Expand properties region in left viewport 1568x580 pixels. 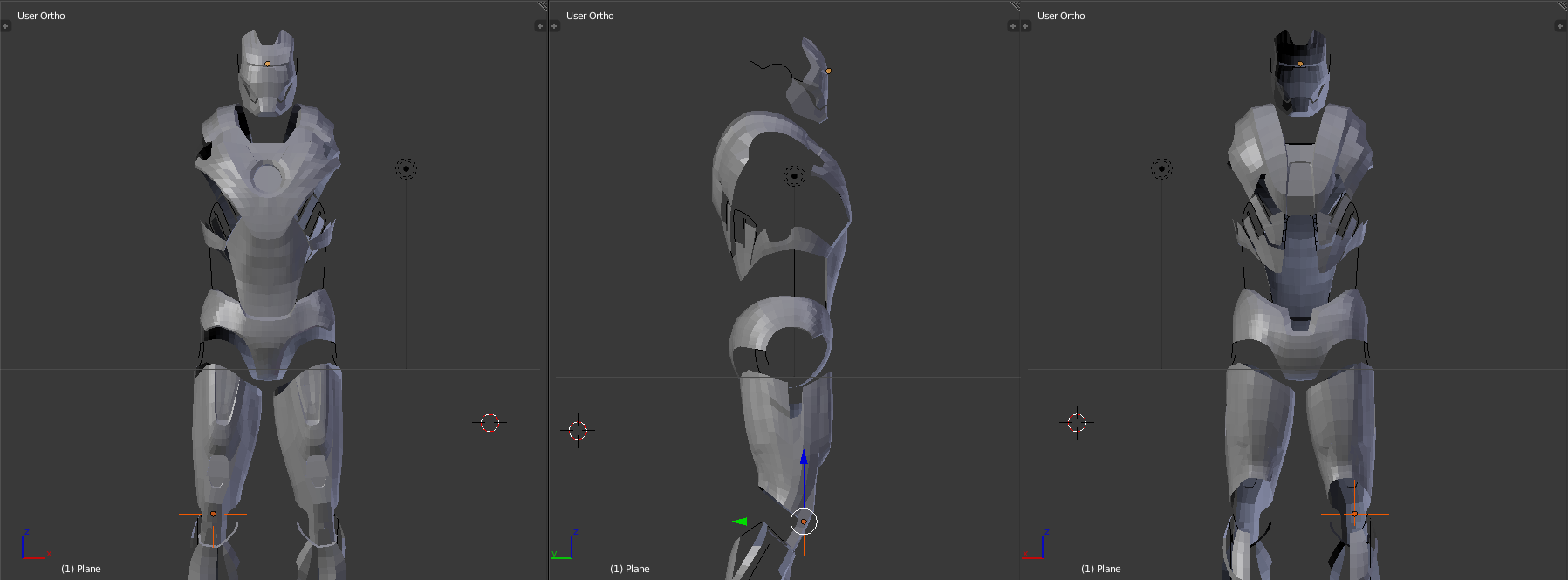tap(539, 26)
